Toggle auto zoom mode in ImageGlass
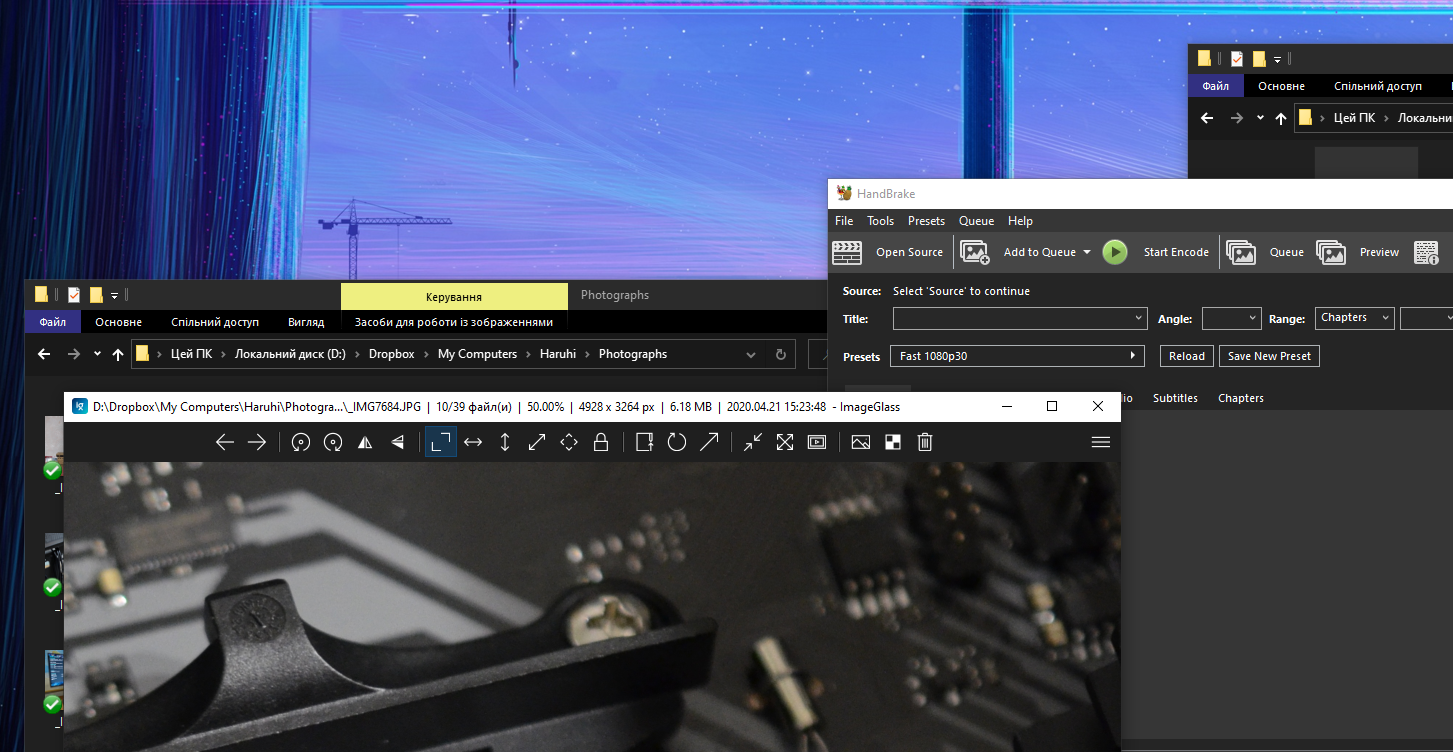Viewport: 1453px width, 752px height. point(441,442)
